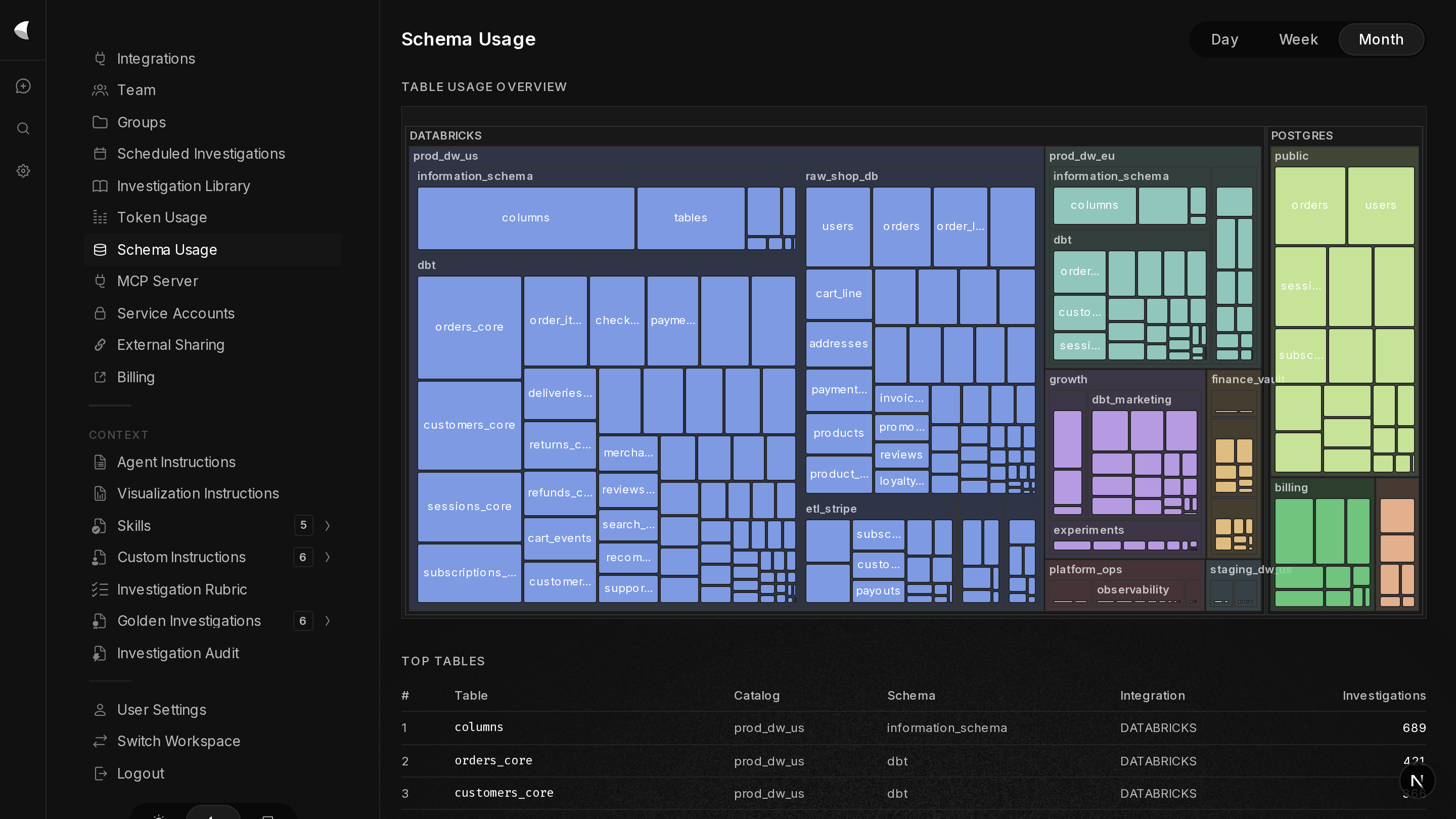The image size is (1456, 819).
Task: Click the User Settings person icon
Action: click(100, 709)
